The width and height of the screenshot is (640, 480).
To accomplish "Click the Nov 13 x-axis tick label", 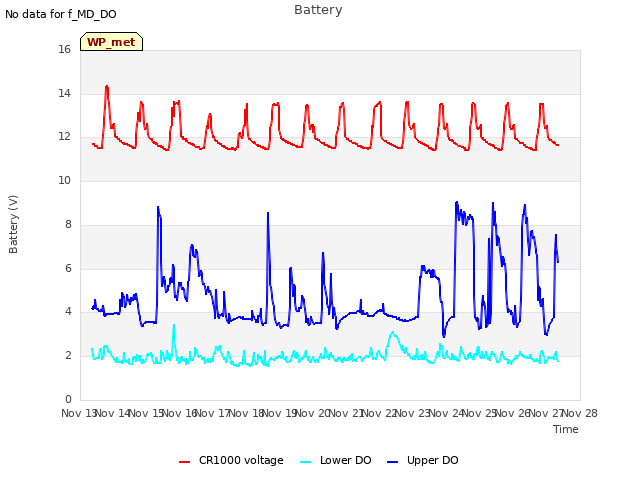I will pos(79,413).
